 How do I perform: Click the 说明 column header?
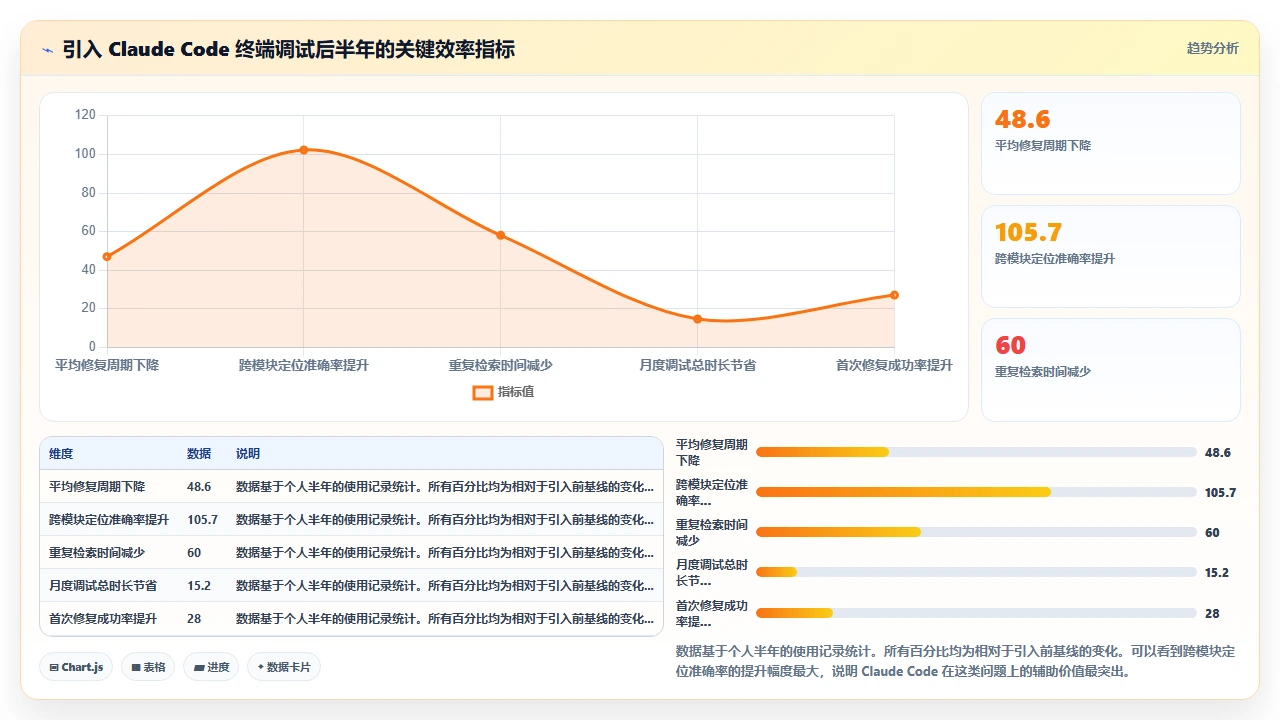(x=248, y=454)
